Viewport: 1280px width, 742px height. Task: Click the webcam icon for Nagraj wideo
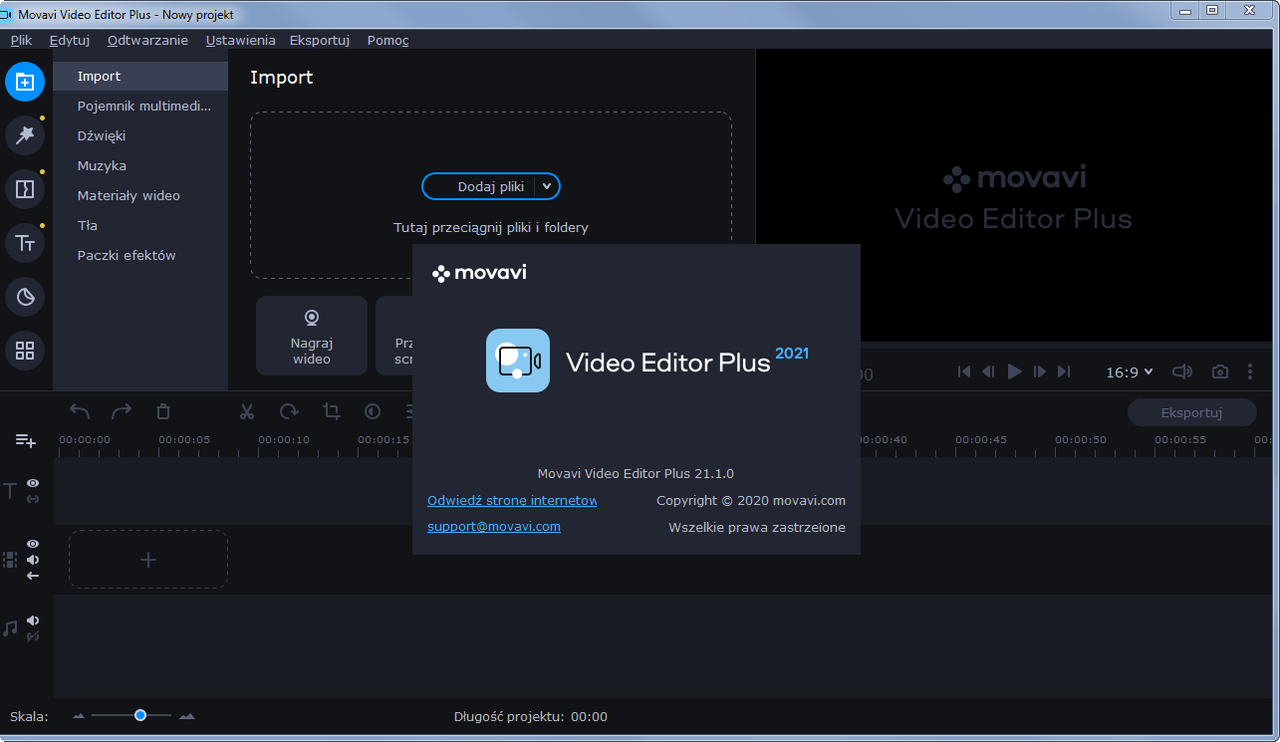coord(312,318)
